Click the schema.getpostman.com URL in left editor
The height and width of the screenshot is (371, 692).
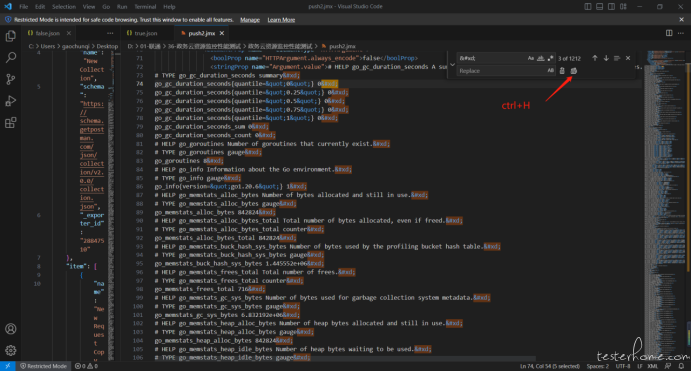point(92,155)
